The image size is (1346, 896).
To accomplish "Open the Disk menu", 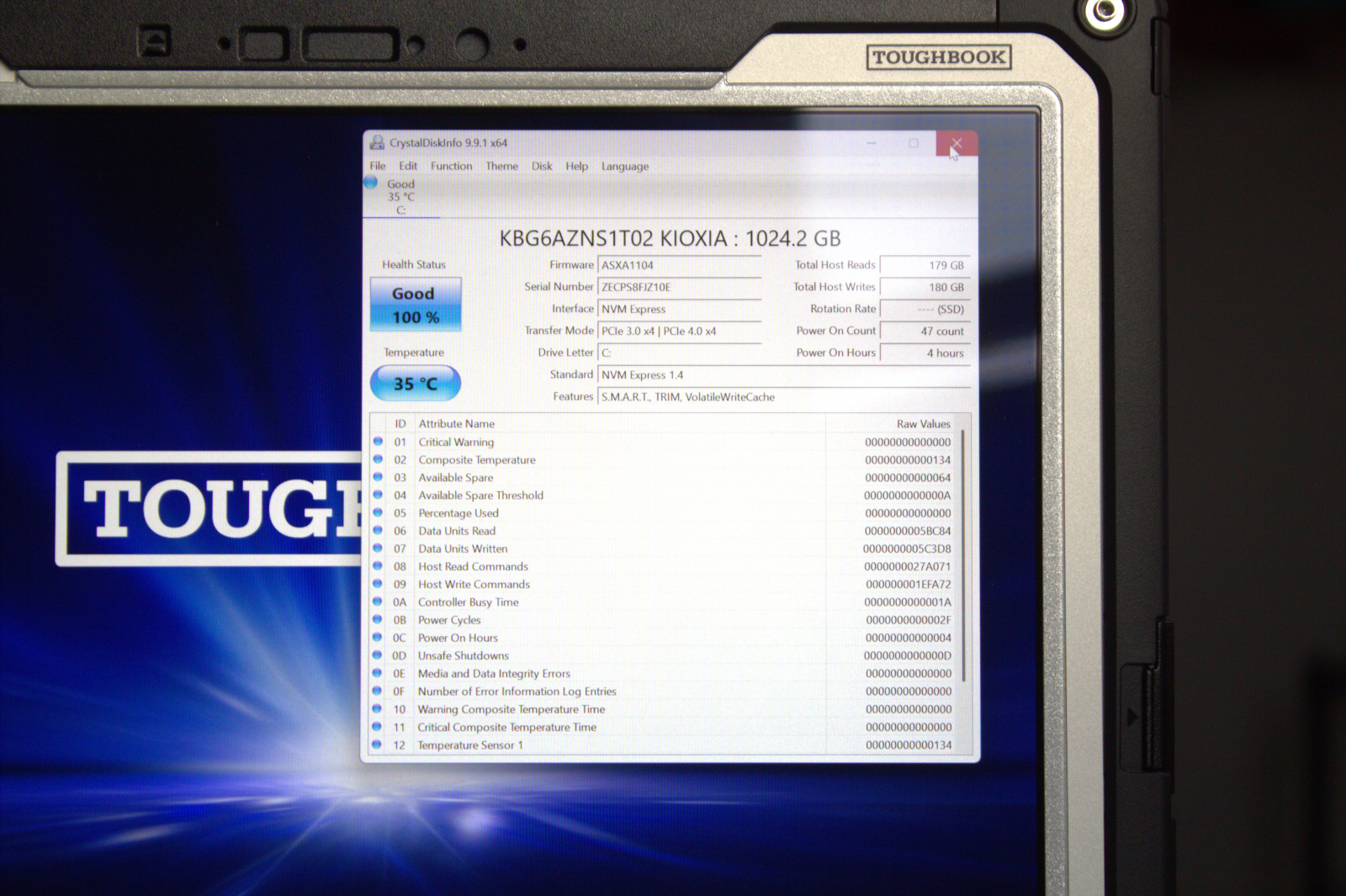I will 543,166.
